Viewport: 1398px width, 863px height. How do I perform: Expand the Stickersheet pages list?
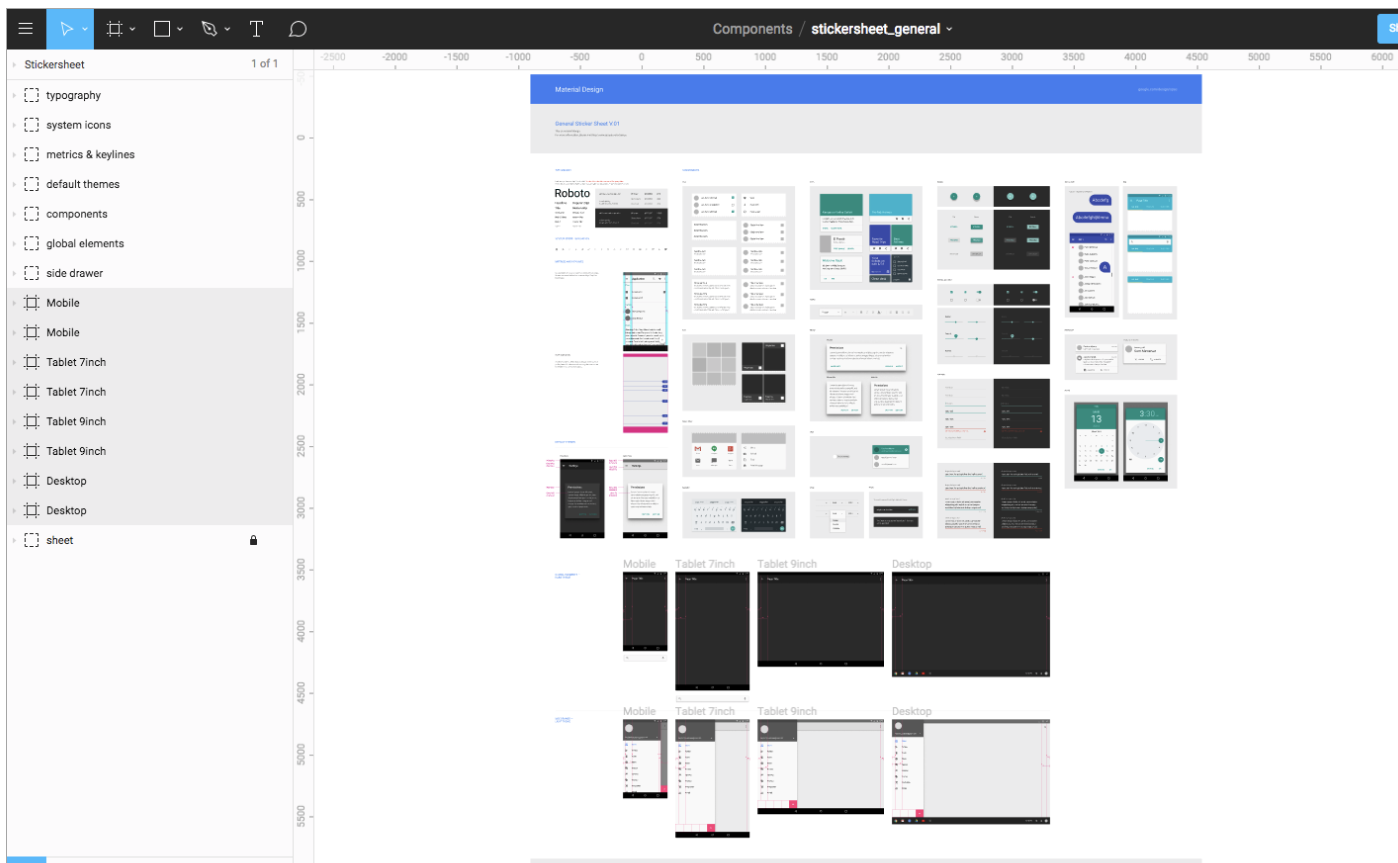tap(14, 65)
